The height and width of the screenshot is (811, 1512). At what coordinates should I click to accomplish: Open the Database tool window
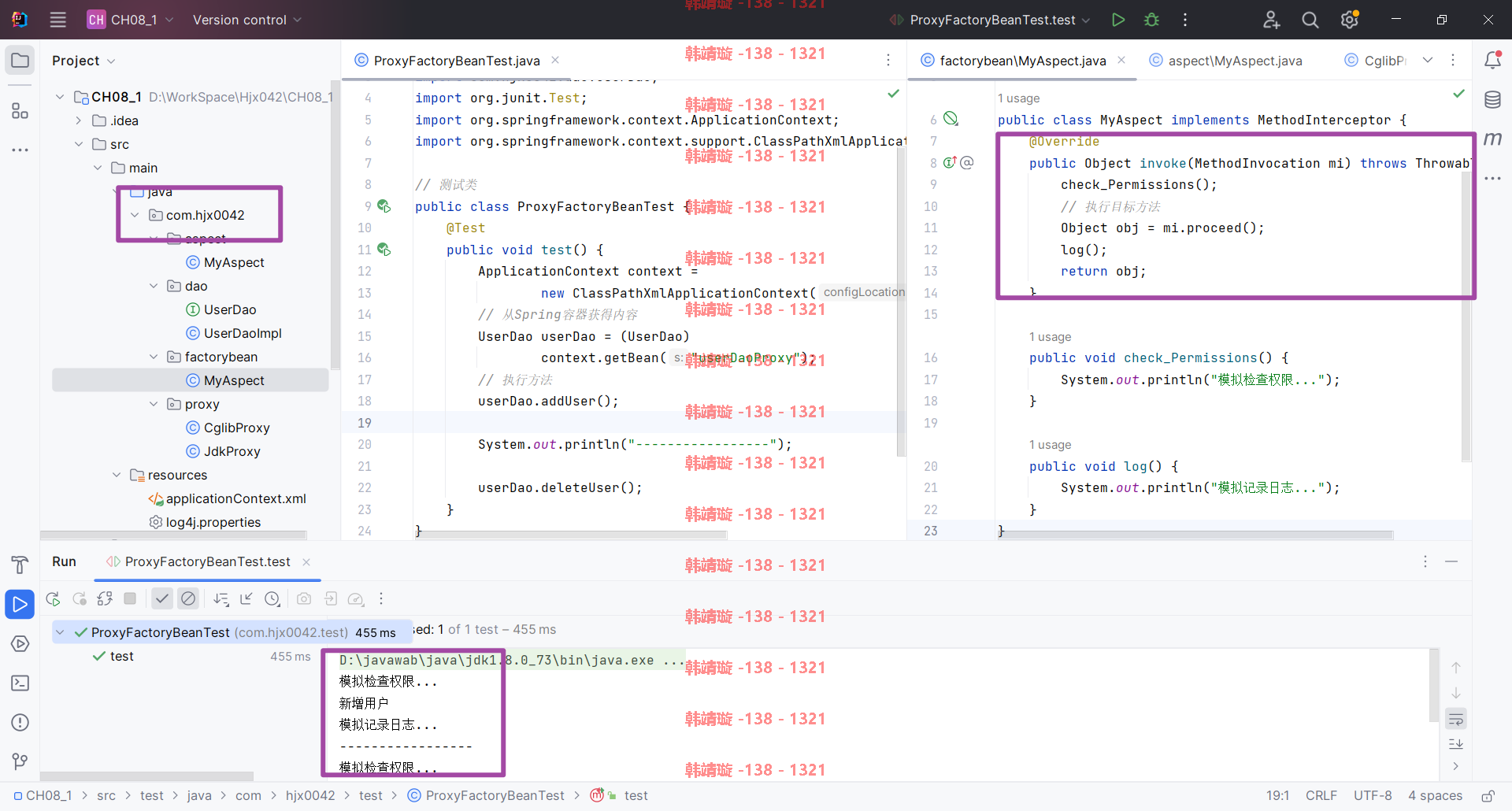(x=1492, y=100)
